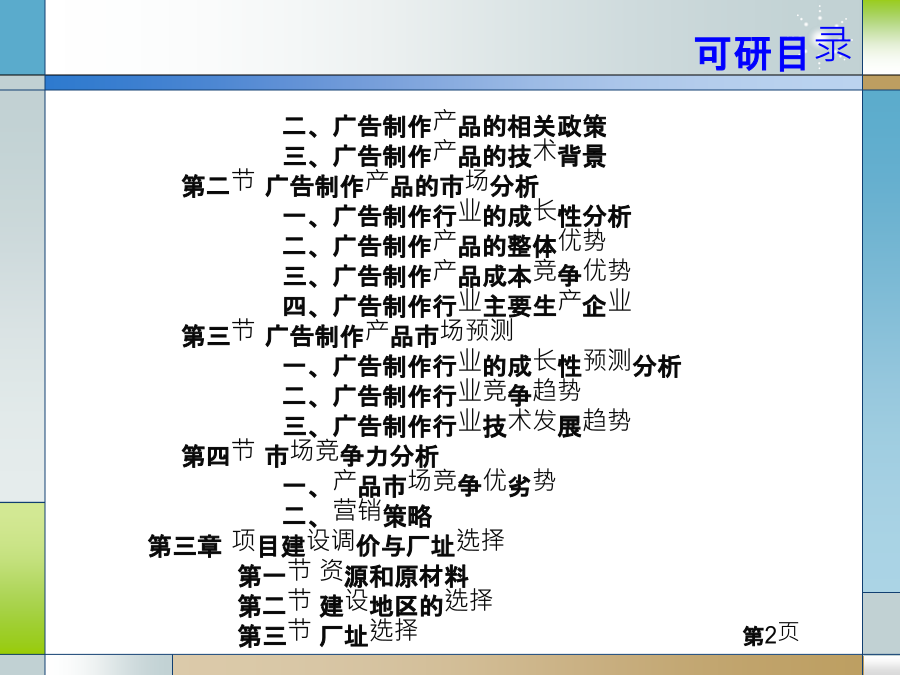The image size is (900, 675).
Task: Click the slide title 可研目录
Action: 773,49
